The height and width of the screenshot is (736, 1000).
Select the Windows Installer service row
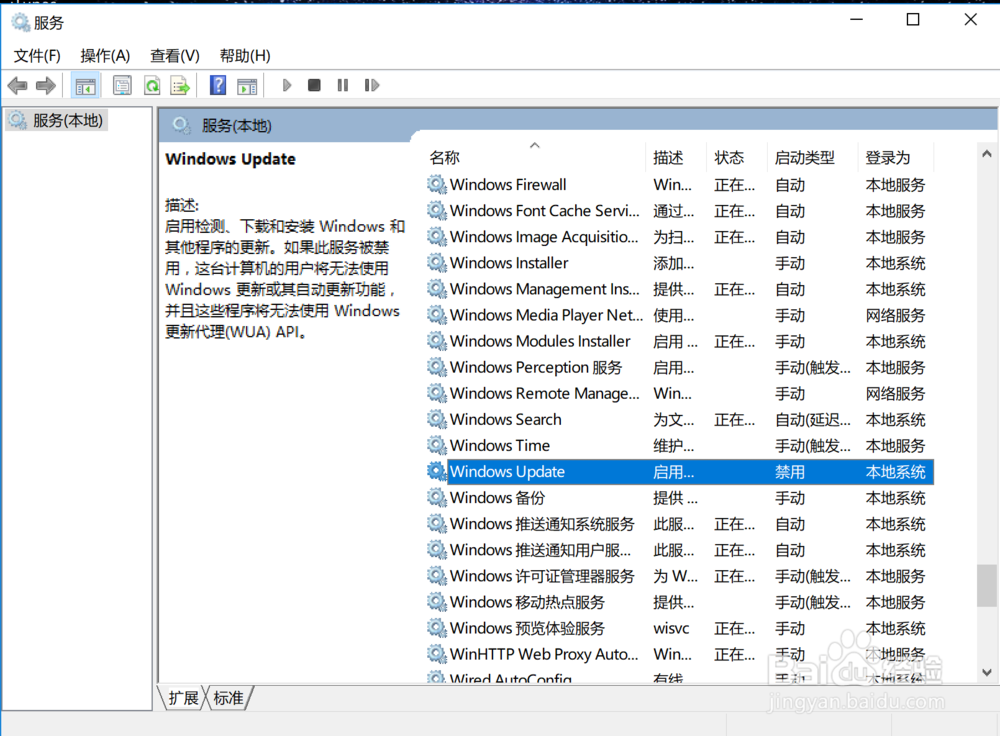coord(680,263)
